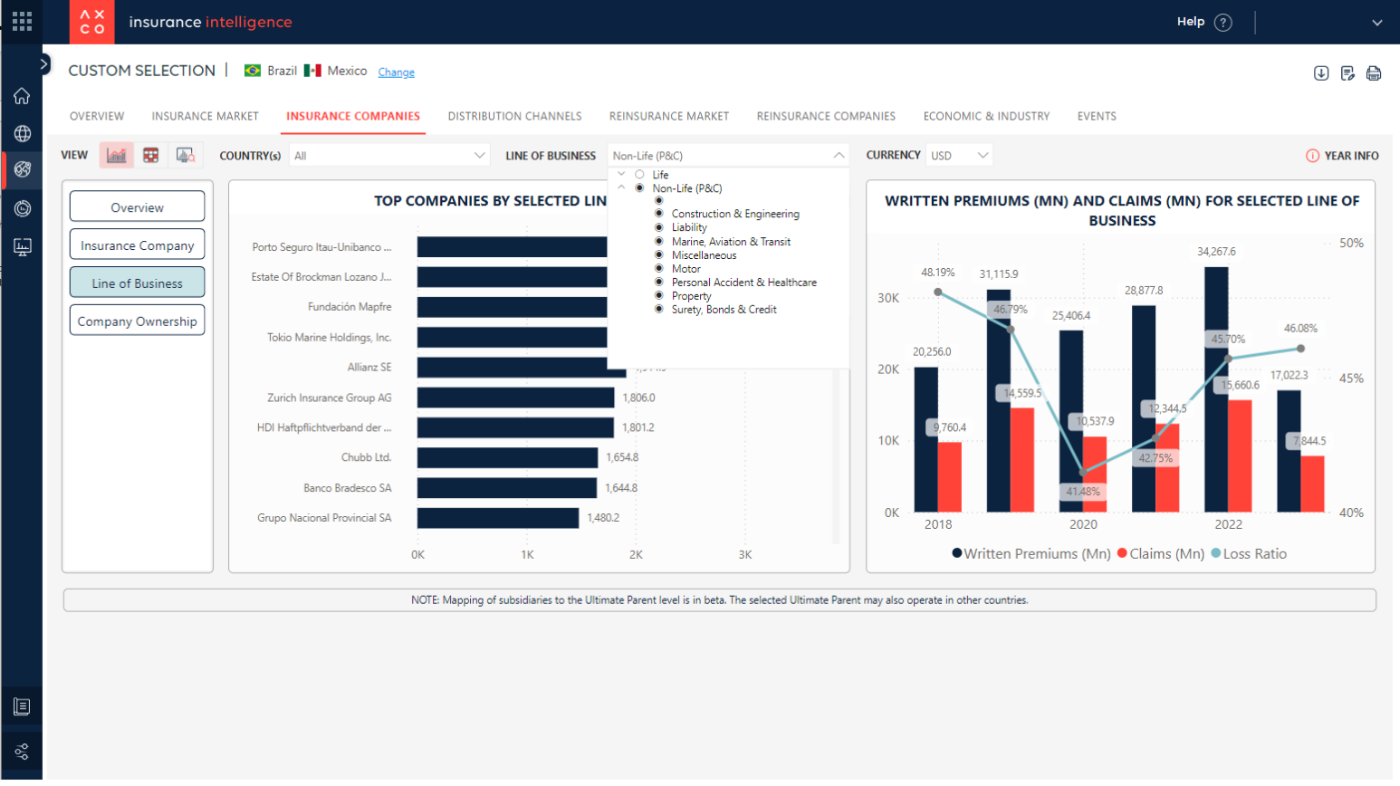Click the Insurance Company button
This screenshot has width=1400, height=786.
[137, 245]
